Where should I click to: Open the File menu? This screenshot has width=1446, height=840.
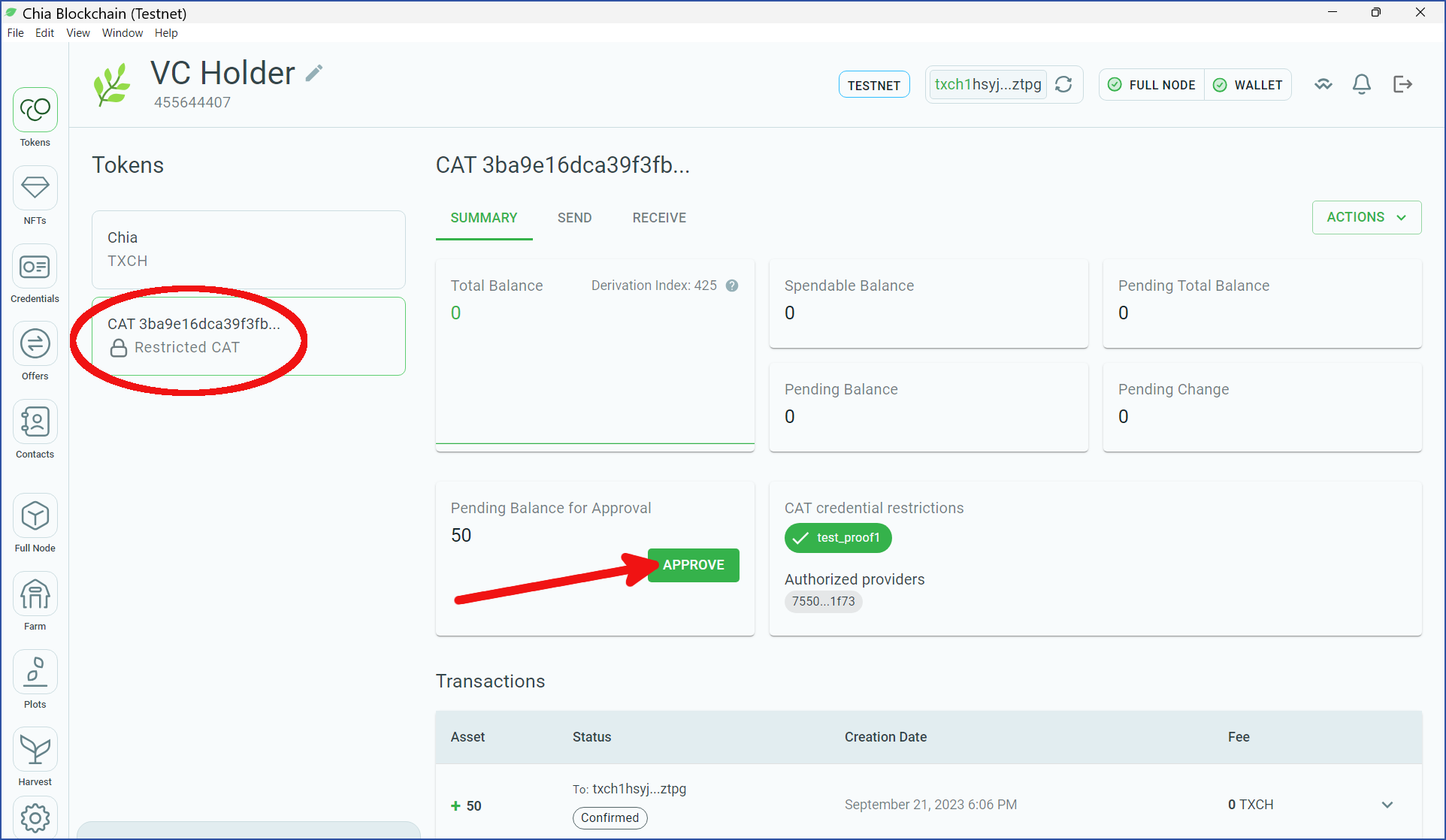(x=16, y=33)
